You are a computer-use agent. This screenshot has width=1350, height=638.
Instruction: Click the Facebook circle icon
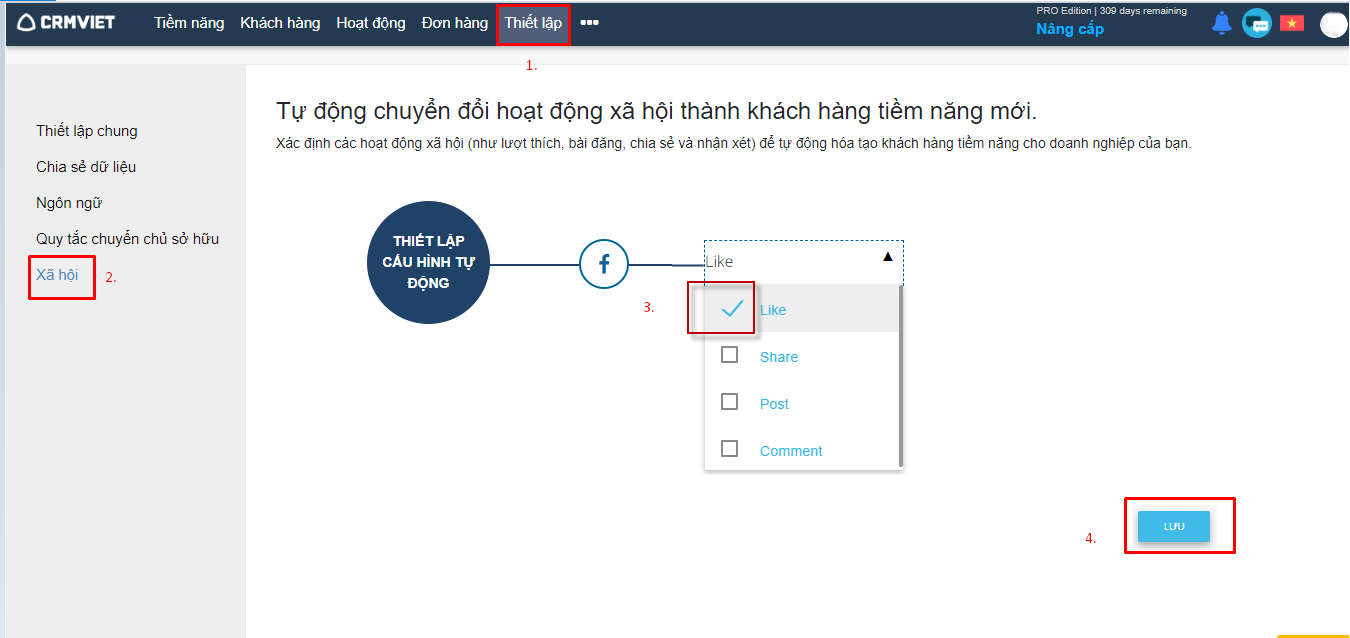click(604, 264)
